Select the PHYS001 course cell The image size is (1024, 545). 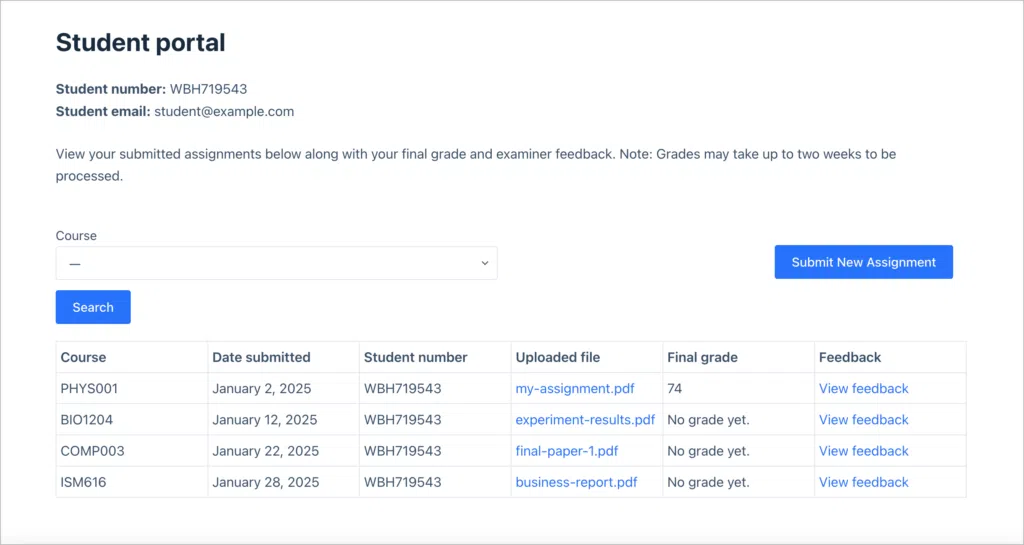click(x=132, y=388)
